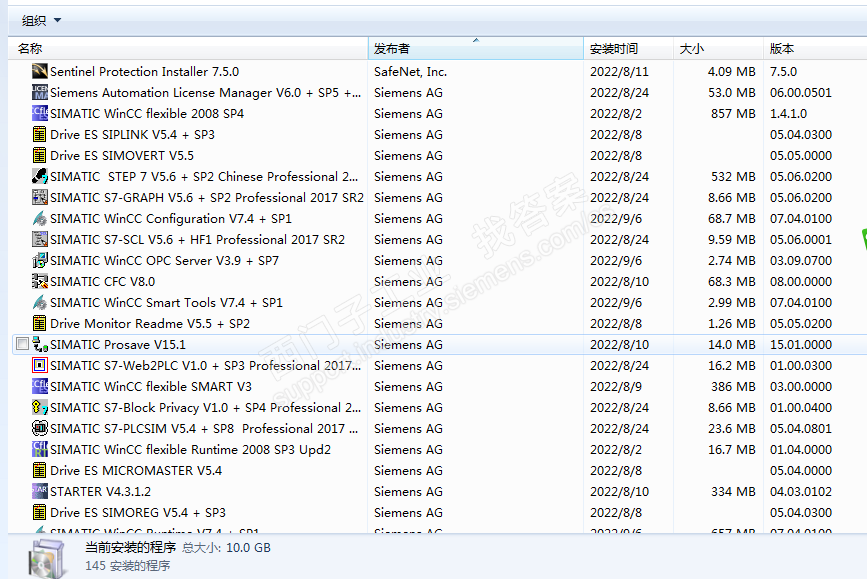Sort by the 名称 column header
This screenshot has width=867, height=579.
[188, 49]
